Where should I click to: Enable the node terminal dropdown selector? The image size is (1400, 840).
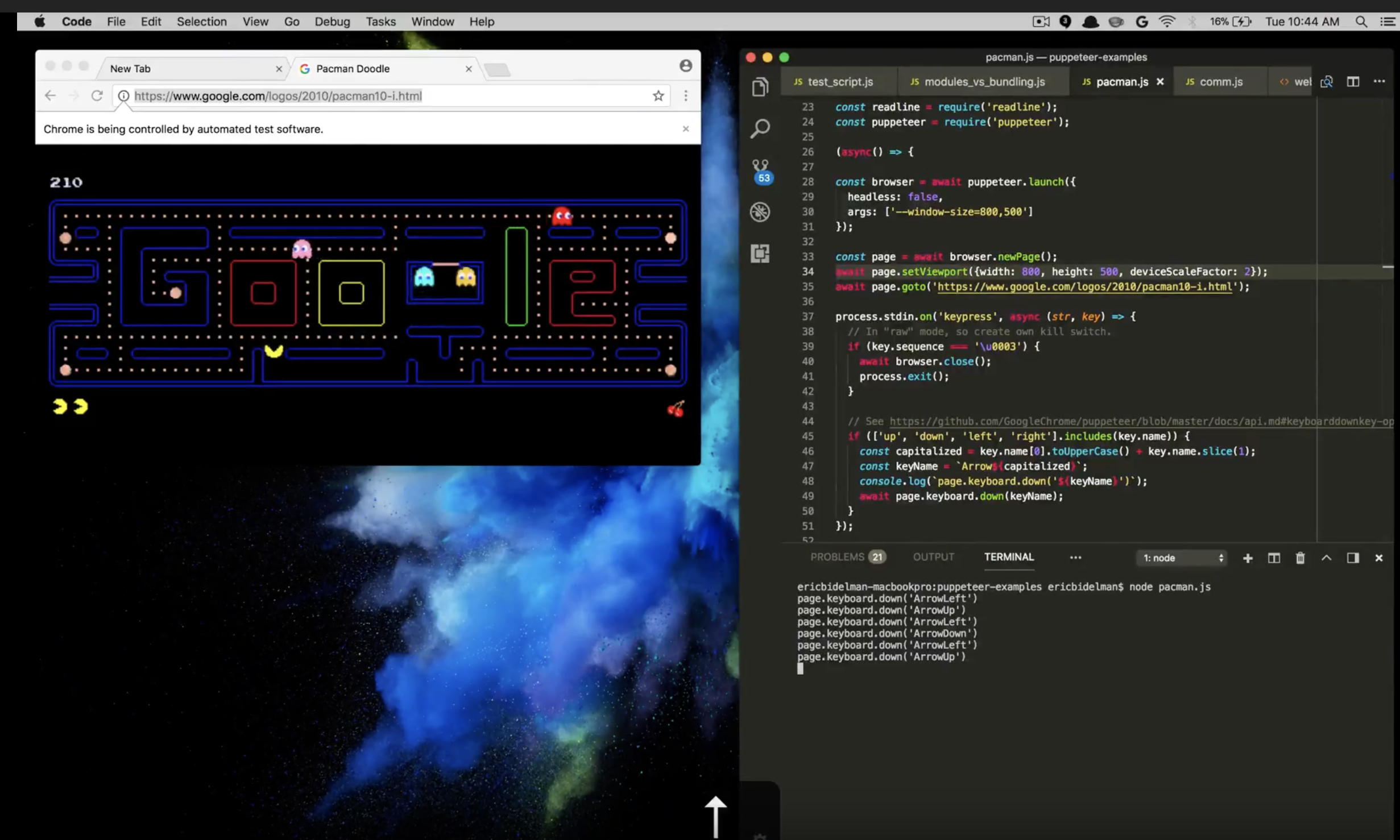[1183, 558]
